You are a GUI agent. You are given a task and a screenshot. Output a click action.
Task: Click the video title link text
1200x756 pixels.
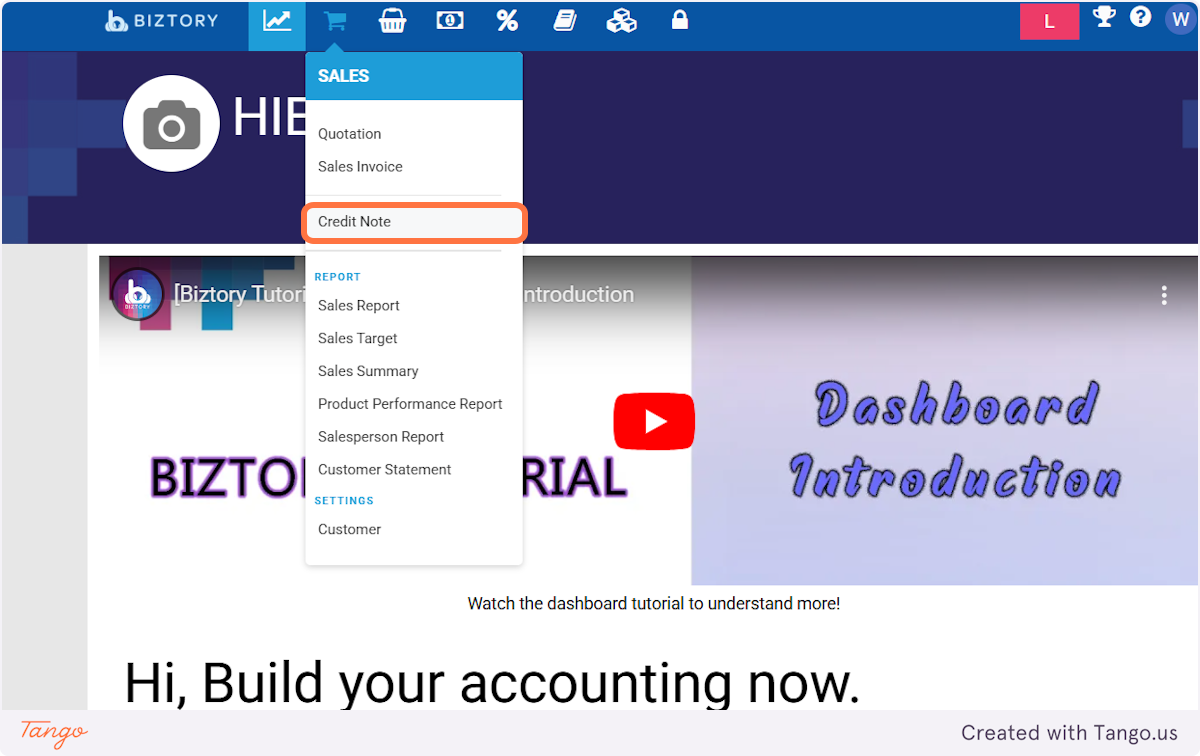[x=404, y=295]
